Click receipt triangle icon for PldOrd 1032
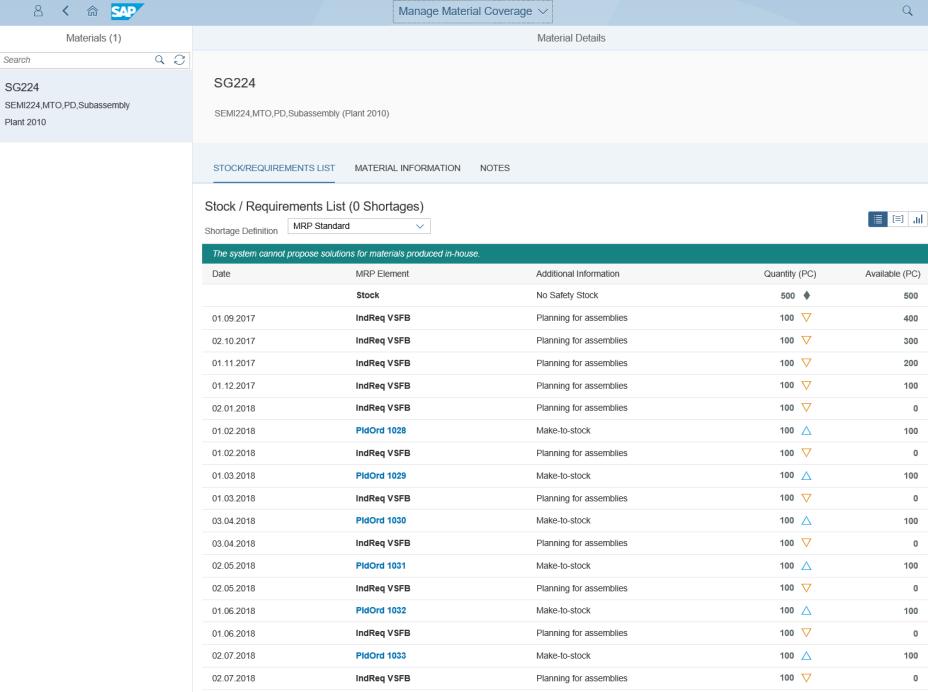The width and height of the screenshot is (928, 692). coord(806,610)
